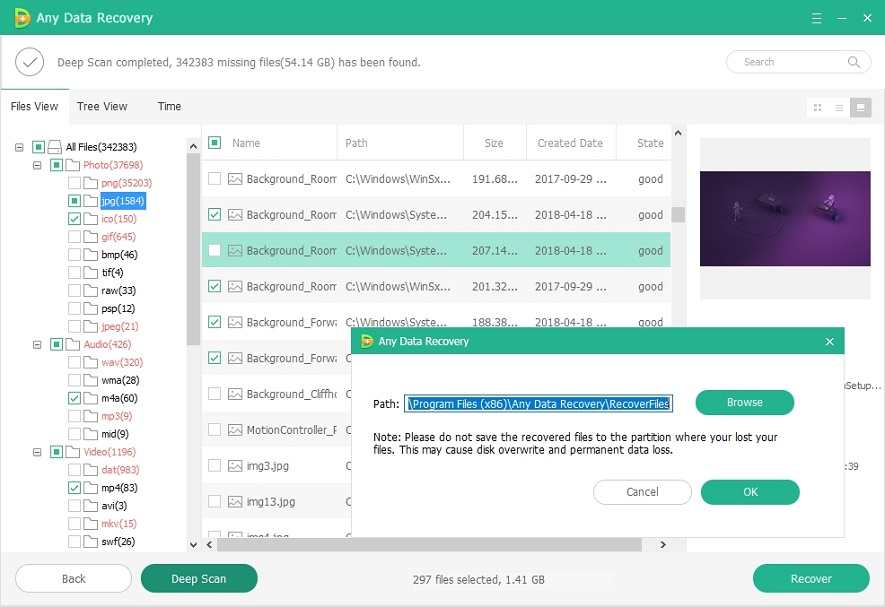Uncheck the ico(150) checkbox

click(74, 219)
